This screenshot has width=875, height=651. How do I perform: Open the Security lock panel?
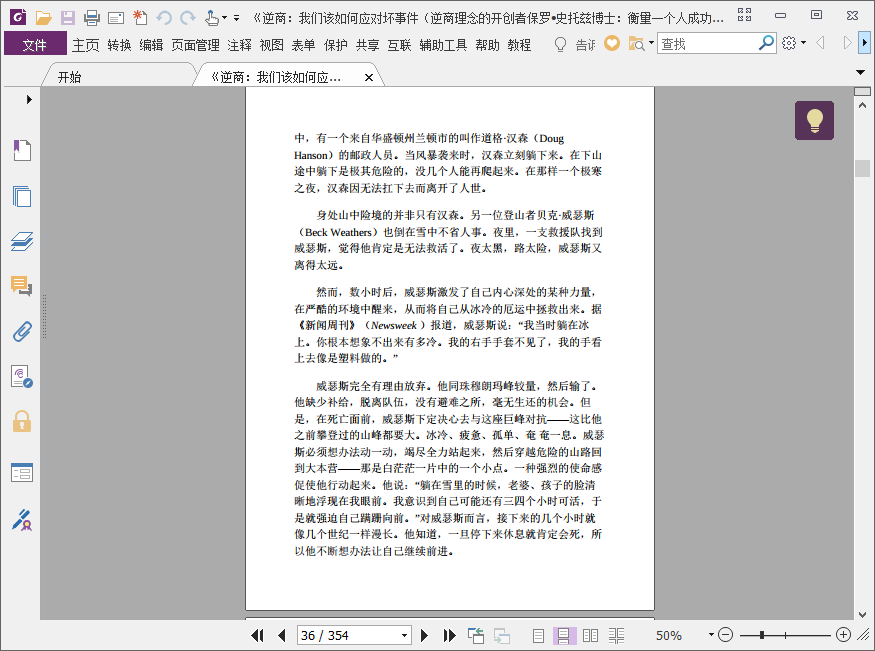pos(22,421)
